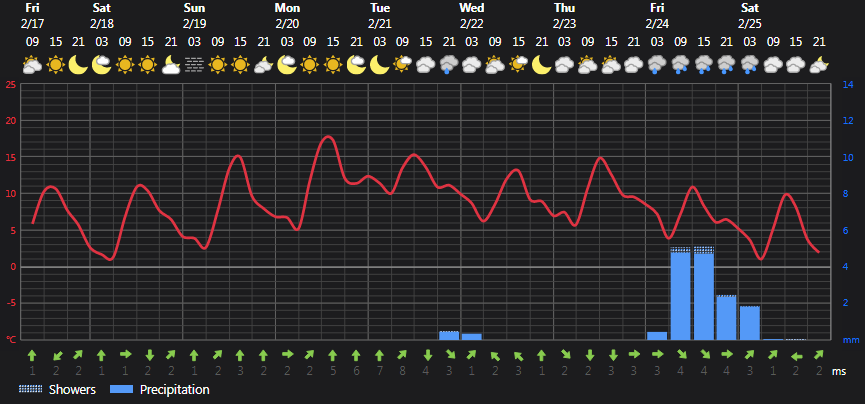Click the clear moon icon for Fri 2/17 21

[x=78, y=65]
